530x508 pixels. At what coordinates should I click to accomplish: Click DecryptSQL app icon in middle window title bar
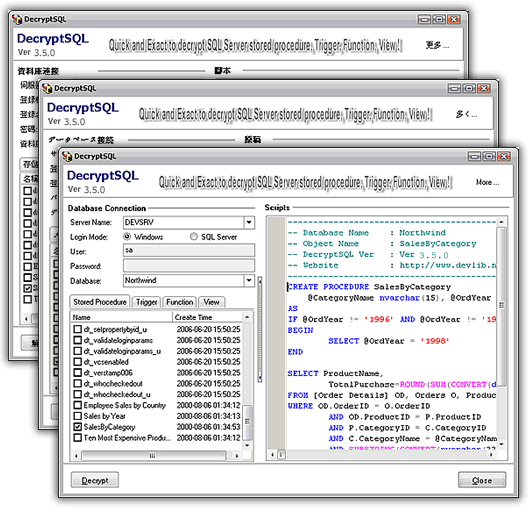(x=47, y=88)
